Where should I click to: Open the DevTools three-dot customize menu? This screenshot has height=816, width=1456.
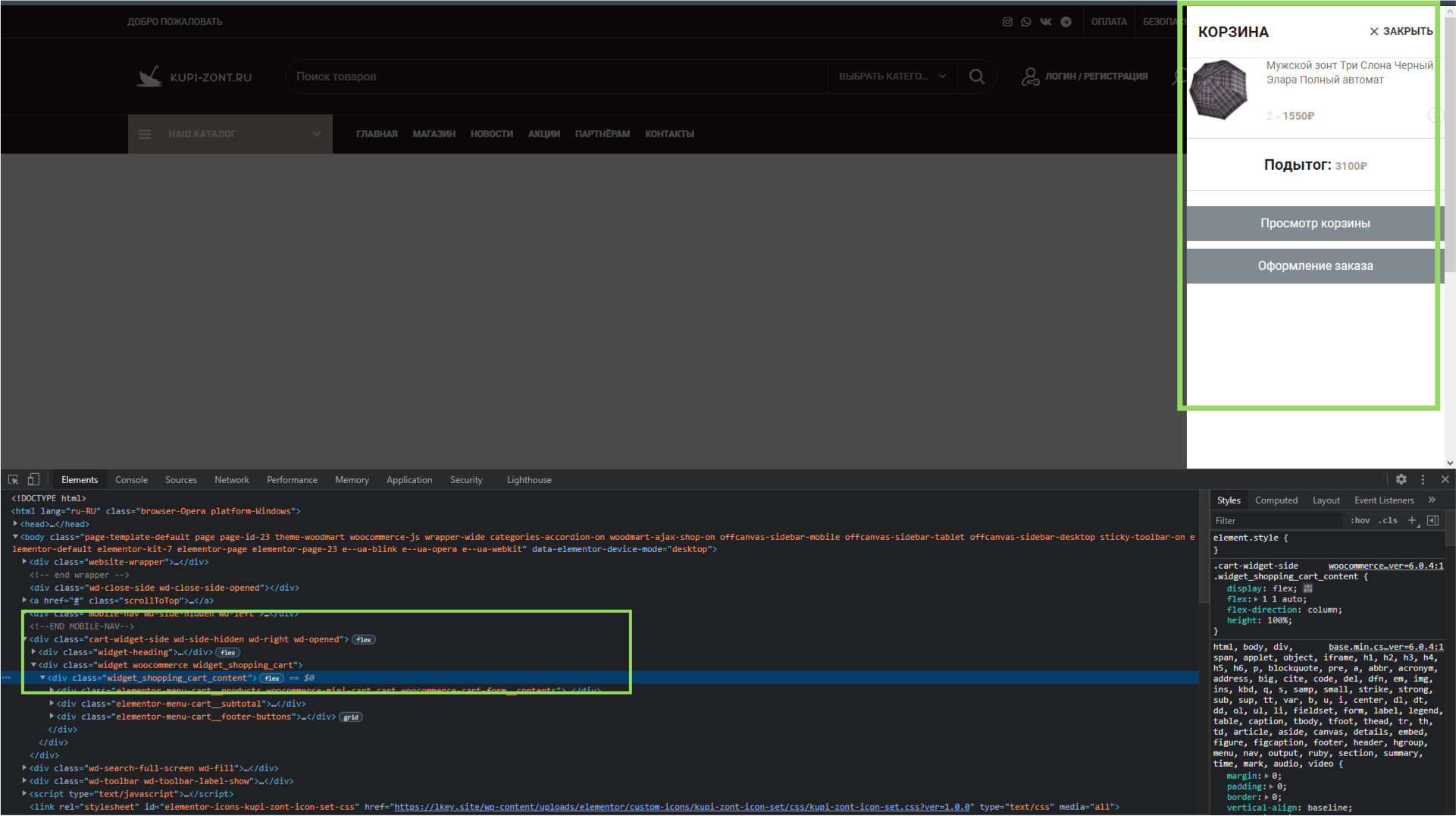(1423, 479)
